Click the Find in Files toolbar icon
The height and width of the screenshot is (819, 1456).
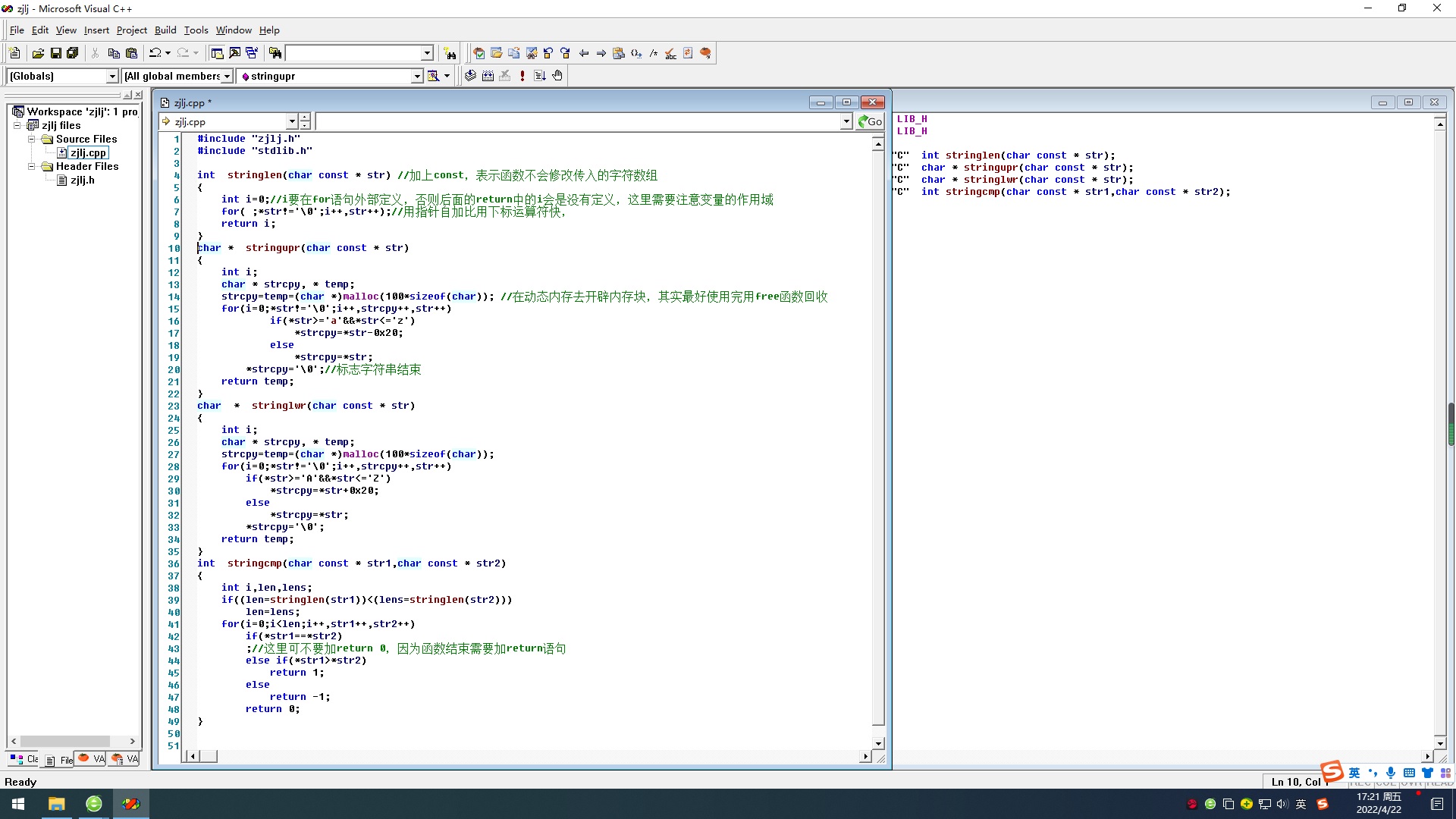coord(275,53)
